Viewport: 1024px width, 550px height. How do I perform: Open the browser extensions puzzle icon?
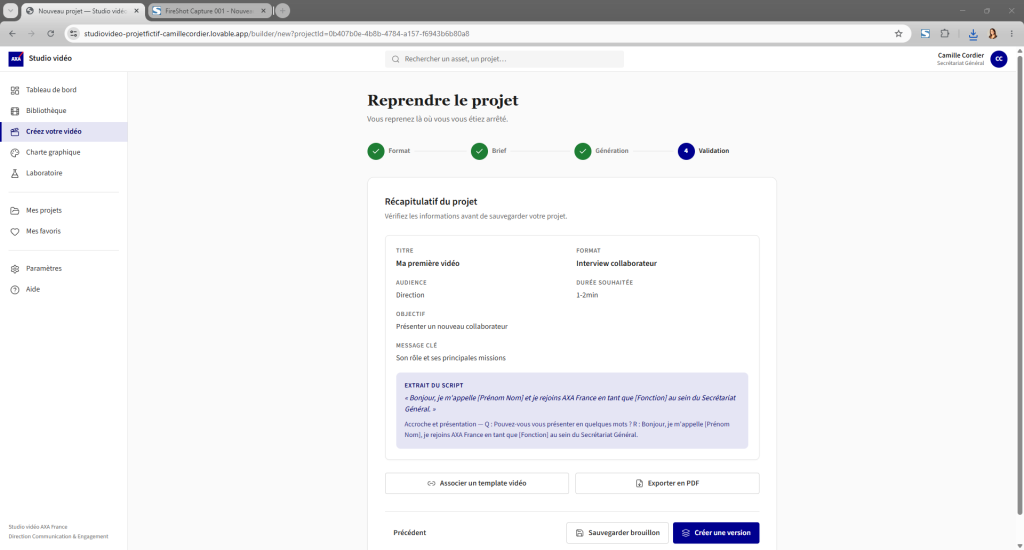945,34
